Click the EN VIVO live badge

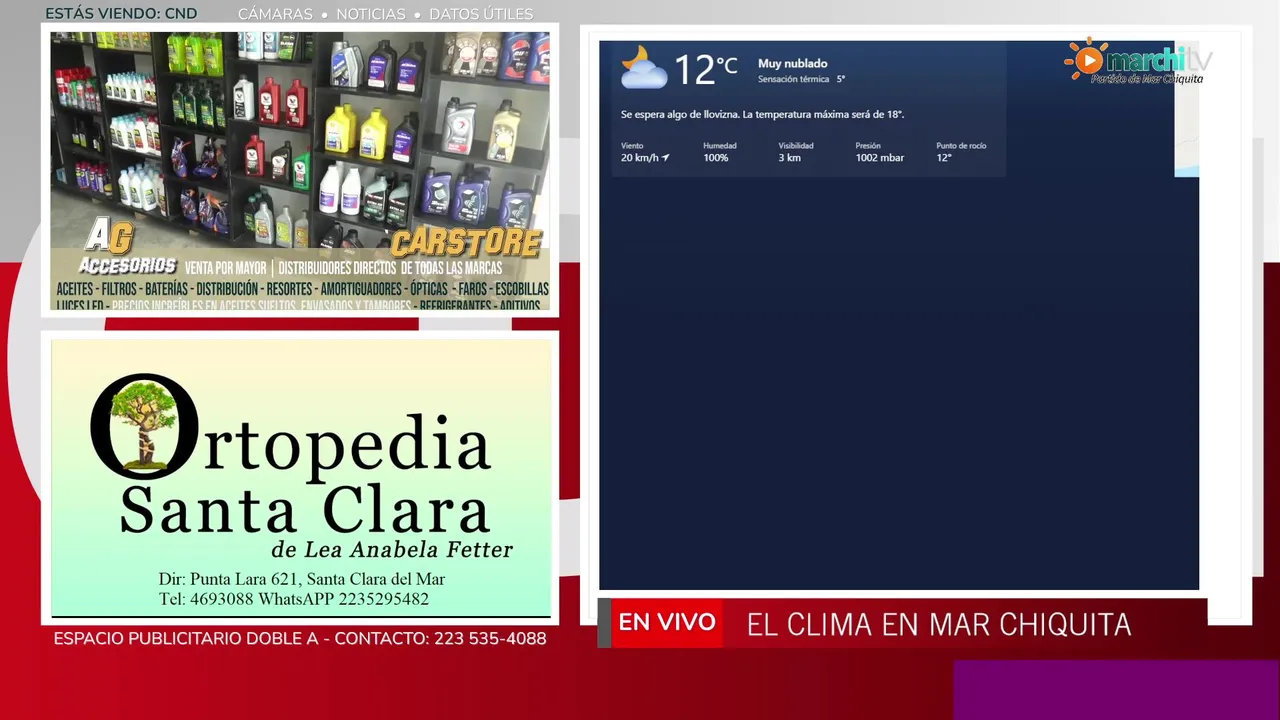coord(667,623)
